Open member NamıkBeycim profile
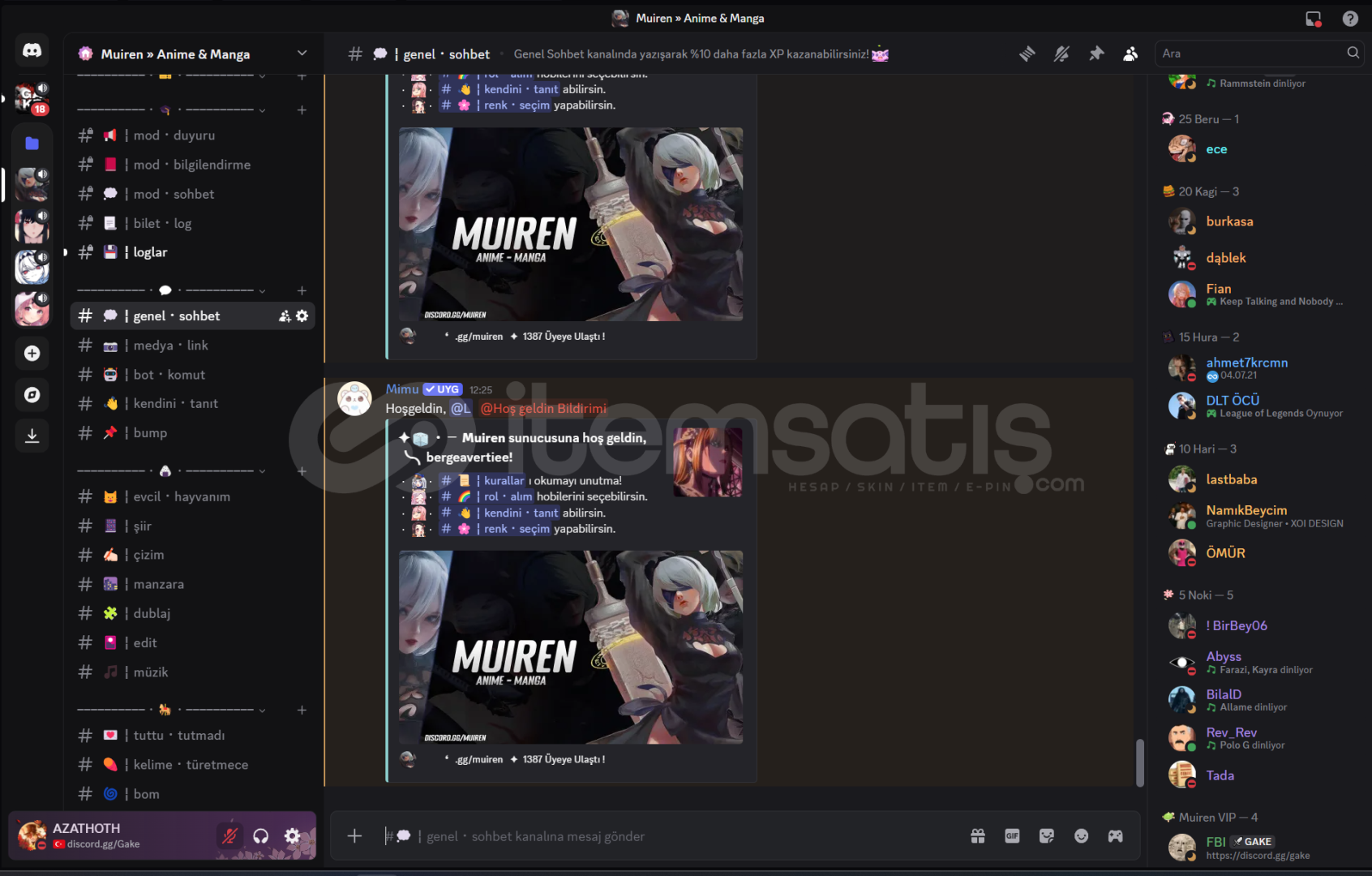Viewport: 1372px width, 876px height. [x=1257, y=516]
